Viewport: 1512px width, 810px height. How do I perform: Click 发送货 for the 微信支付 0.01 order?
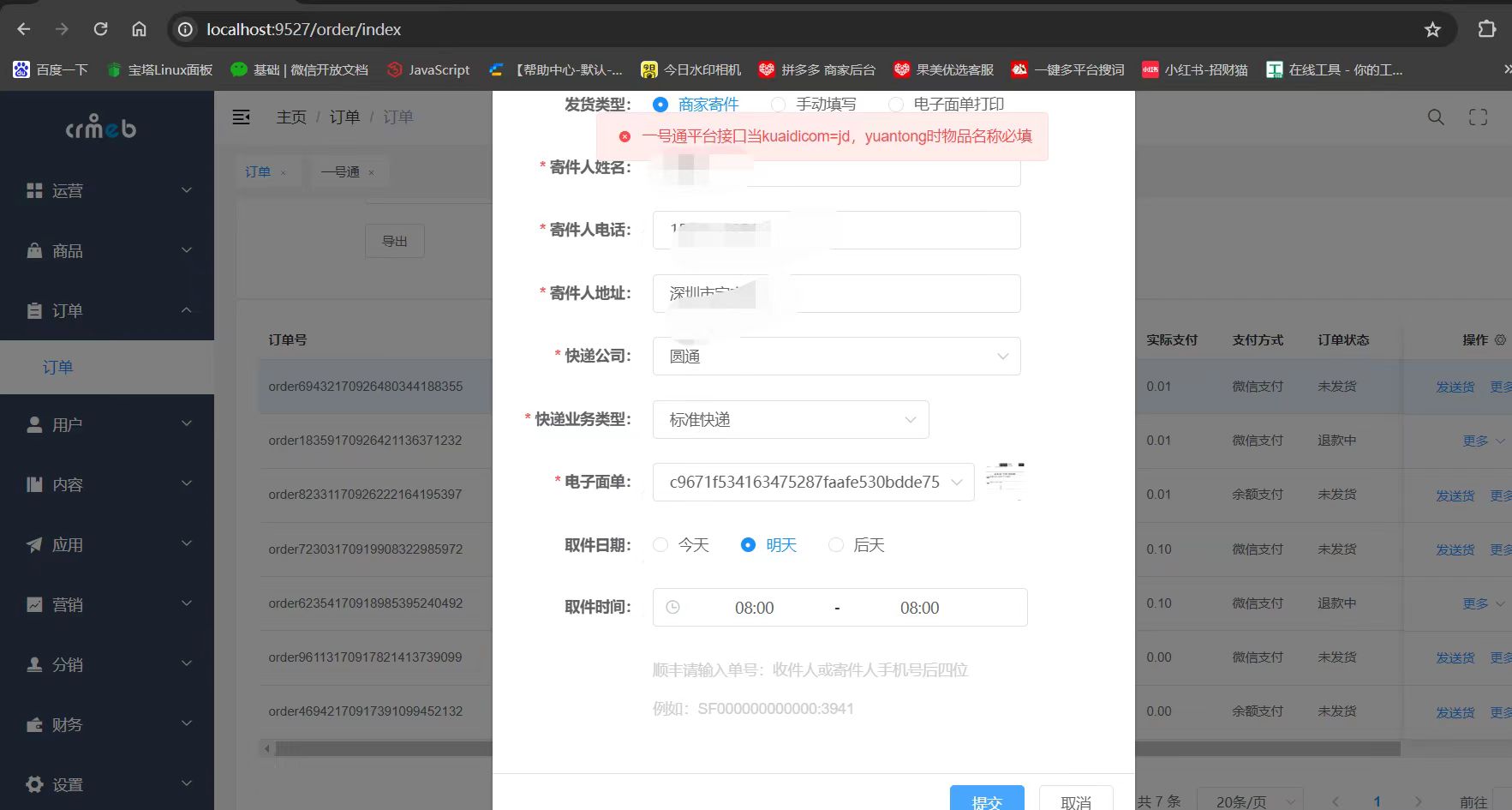1455,387
